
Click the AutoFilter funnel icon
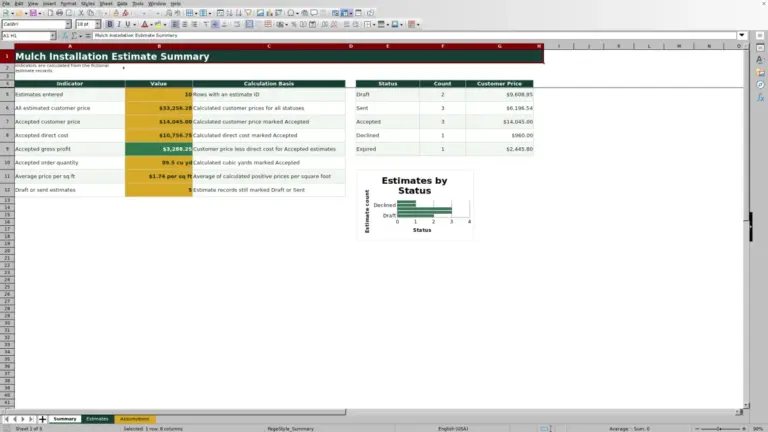(x=248, y=13)
